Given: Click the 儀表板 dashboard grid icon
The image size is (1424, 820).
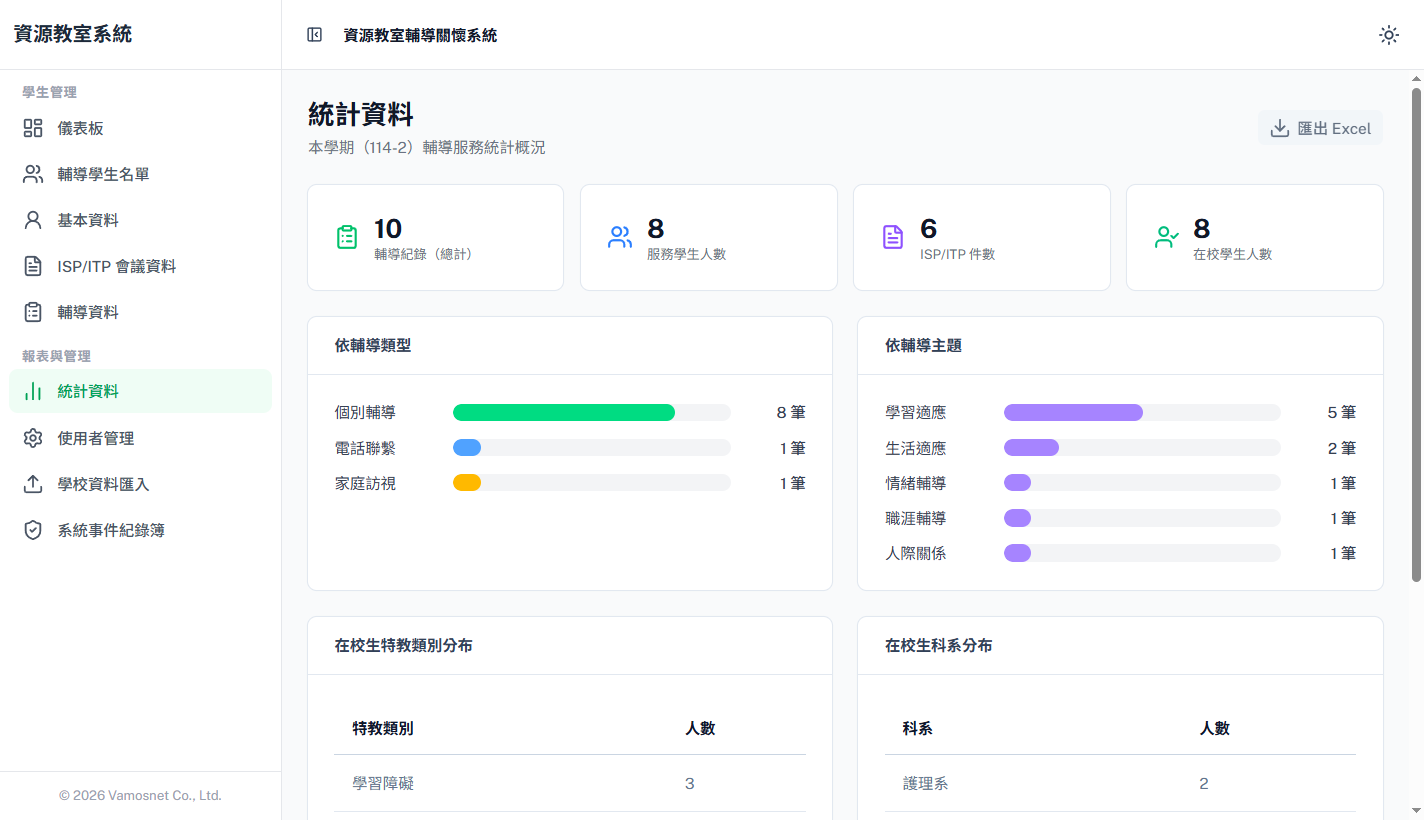Looking at the screenshot, I should (x=33, y=128).
